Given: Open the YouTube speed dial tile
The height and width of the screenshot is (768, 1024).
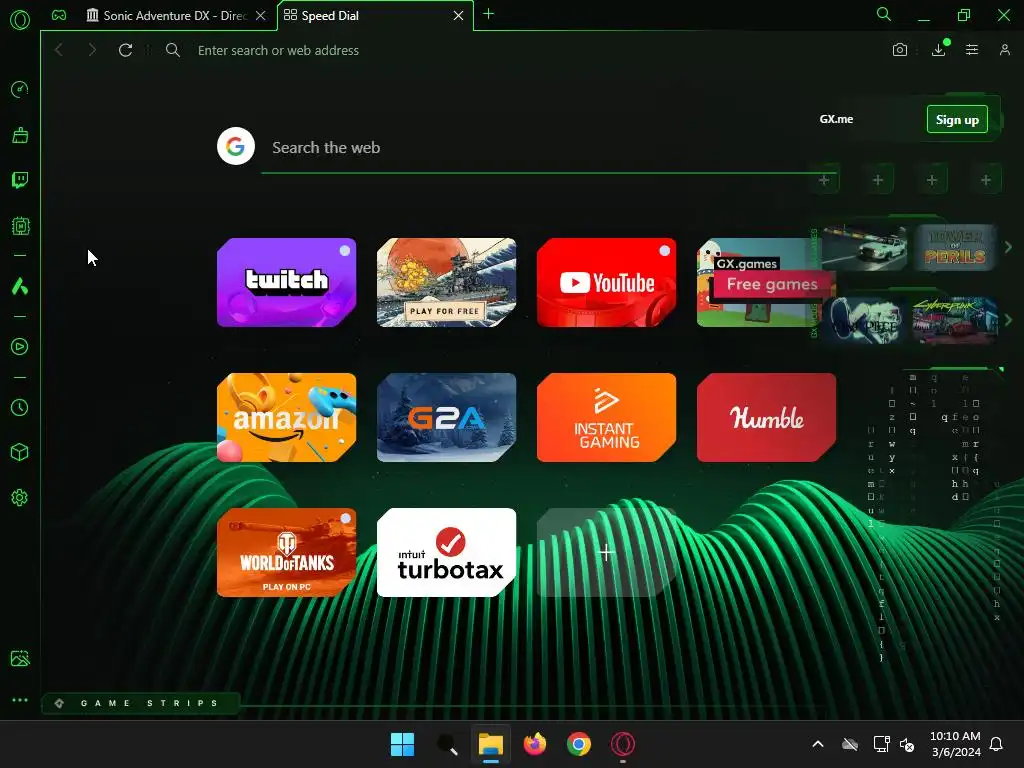Looking at the screenshot, I should (607, 282).
